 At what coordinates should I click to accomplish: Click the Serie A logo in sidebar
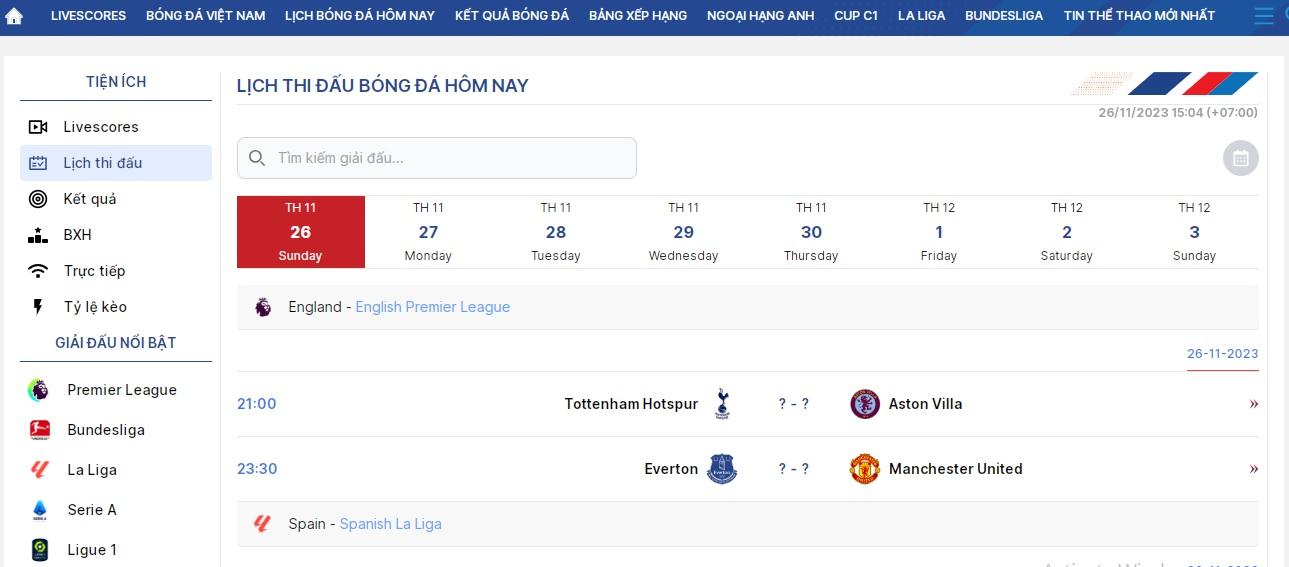pyautogui.click(x=40, y=510)
